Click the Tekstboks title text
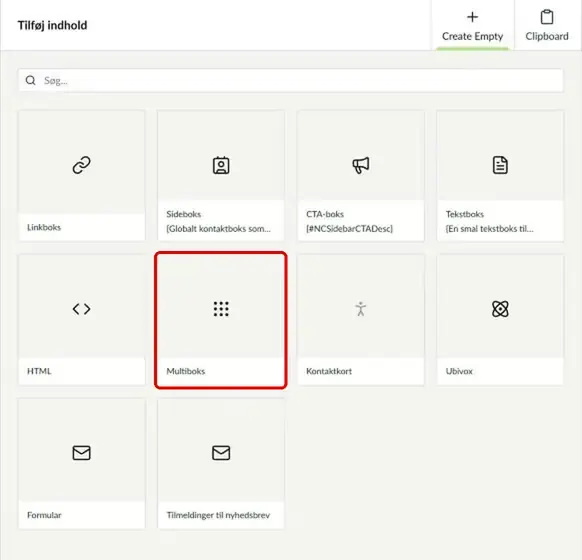The width and height of the screenshot is (582, 560). pyautogui.click(x=465, y=214)
